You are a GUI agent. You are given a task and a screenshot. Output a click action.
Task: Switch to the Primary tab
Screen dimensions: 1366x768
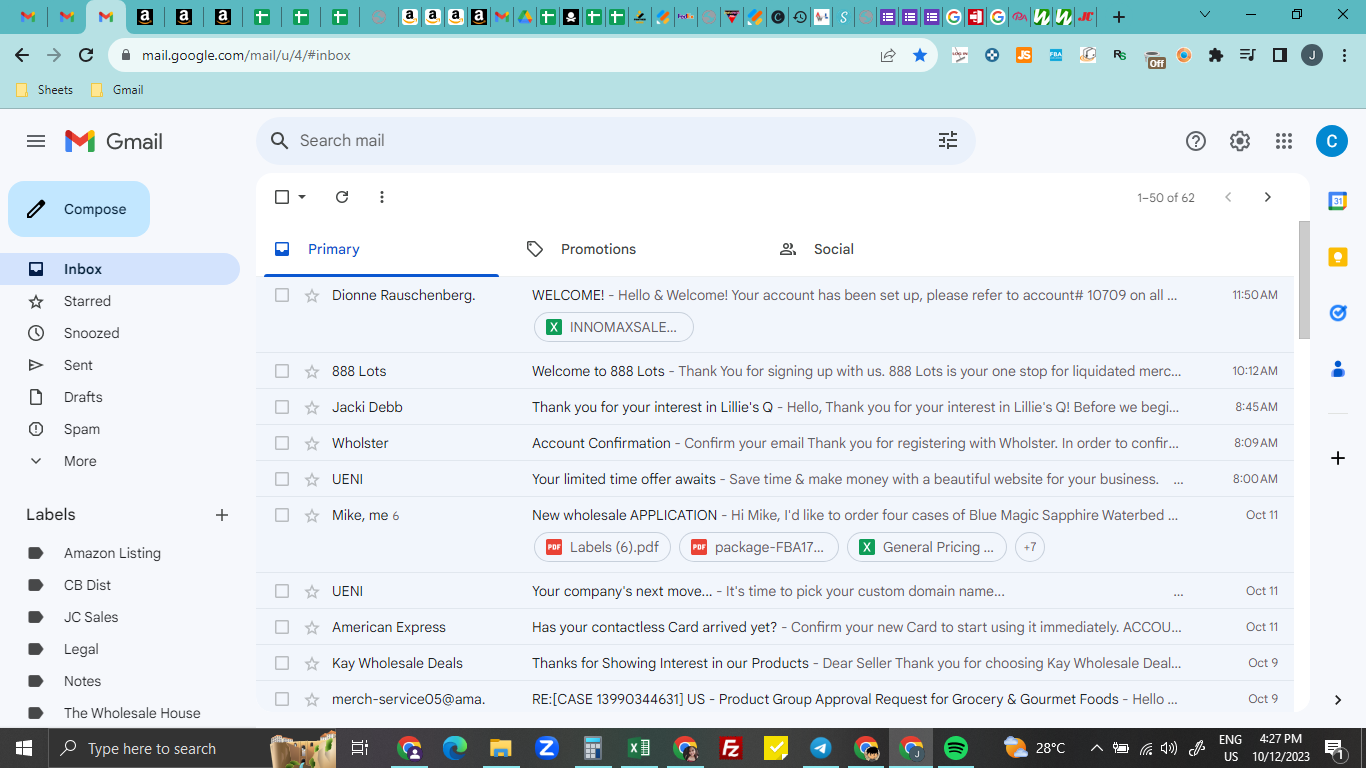click(x=381, y=249)
